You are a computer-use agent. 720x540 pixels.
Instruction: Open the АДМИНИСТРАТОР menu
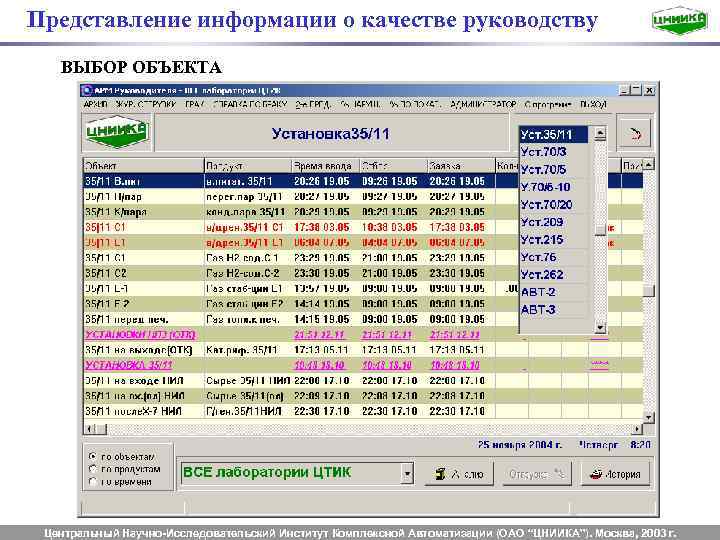pyautogui.click(x=483, y=105)
